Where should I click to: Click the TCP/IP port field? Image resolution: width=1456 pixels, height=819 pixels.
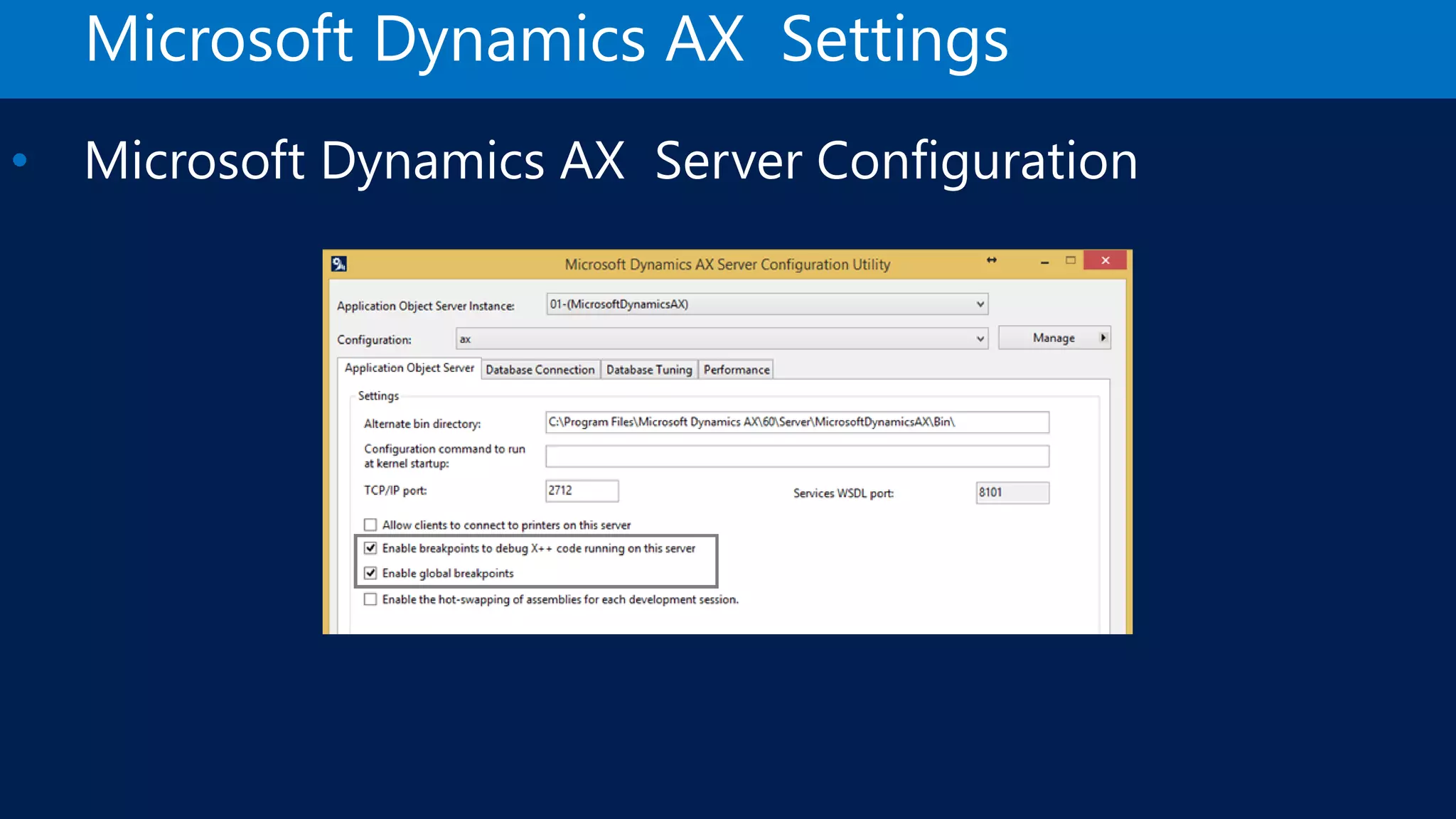click(581, 491)
